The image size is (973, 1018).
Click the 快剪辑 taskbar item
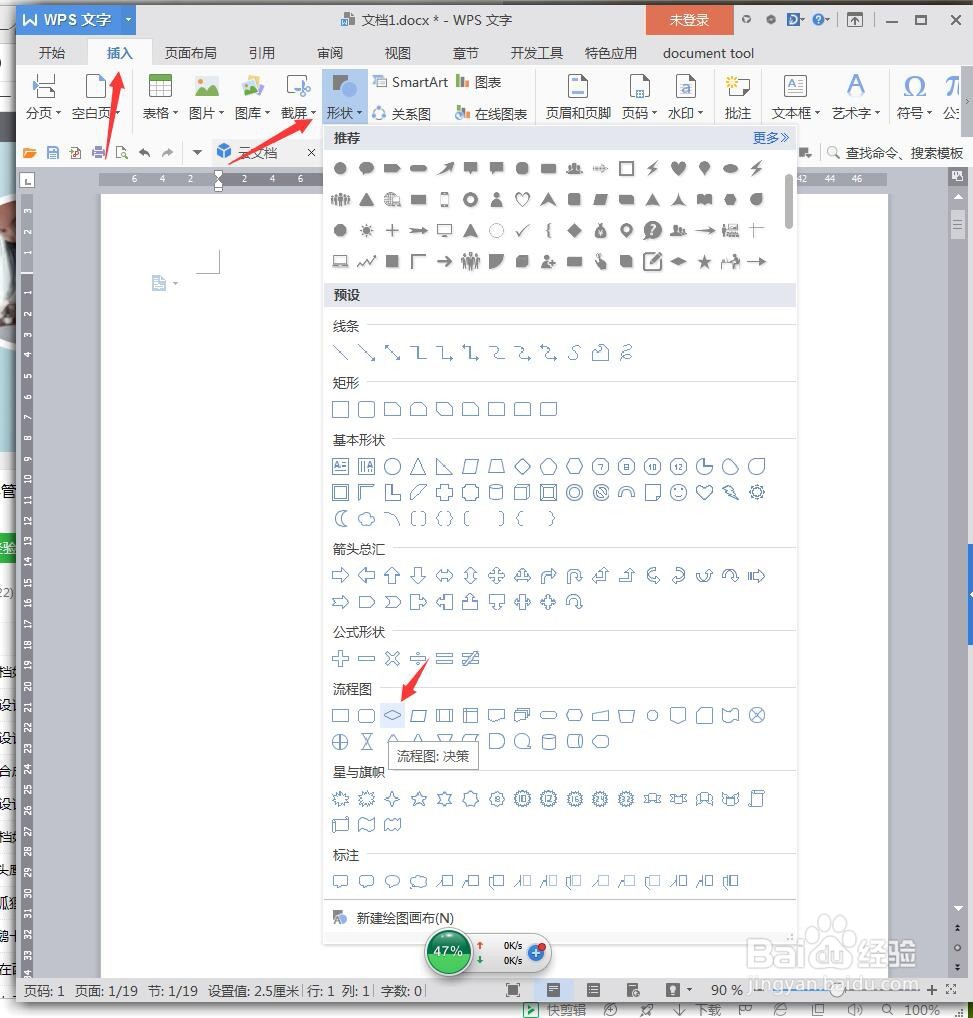pyautogui.click(x=557, y=1010)
